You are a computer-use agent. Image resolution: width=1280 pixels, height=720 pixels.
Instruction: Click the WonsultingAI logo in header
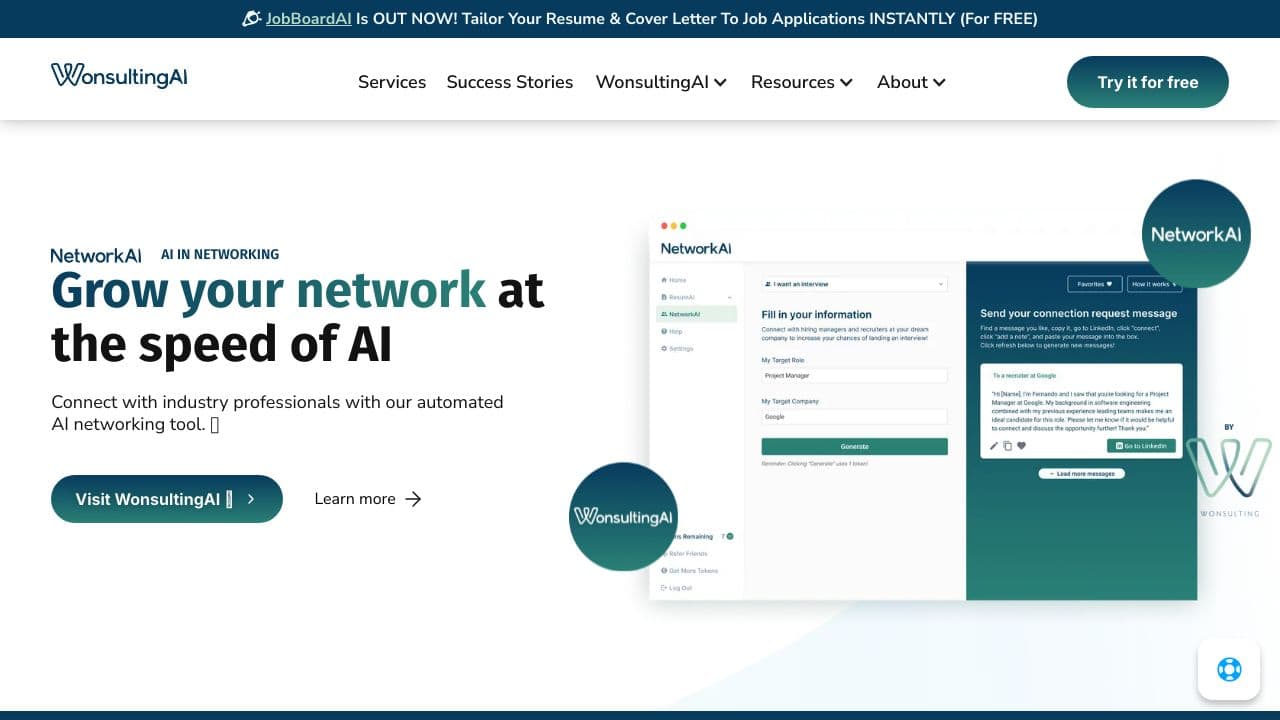point(119,75)
